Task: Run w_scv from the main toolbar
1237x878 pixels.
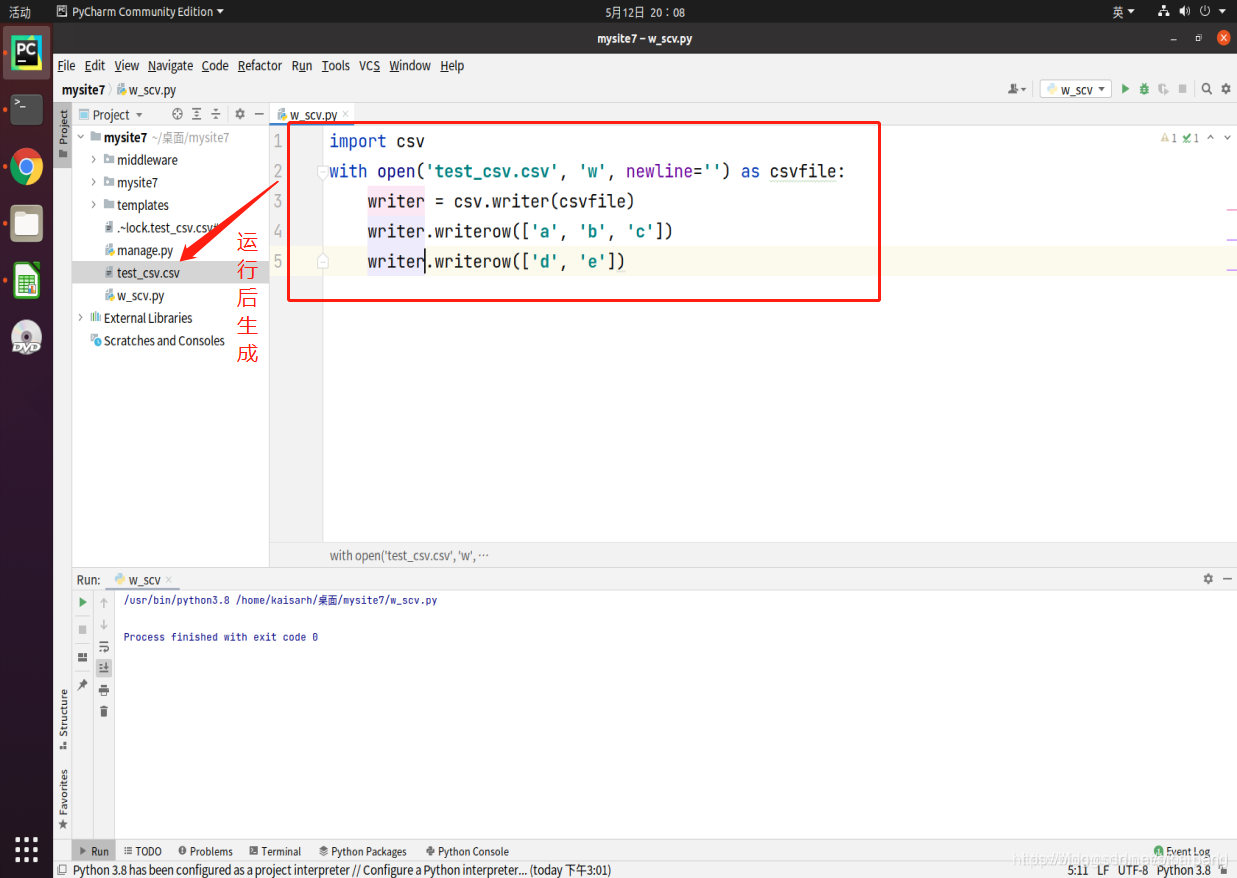Action: tap(1125, 89)
